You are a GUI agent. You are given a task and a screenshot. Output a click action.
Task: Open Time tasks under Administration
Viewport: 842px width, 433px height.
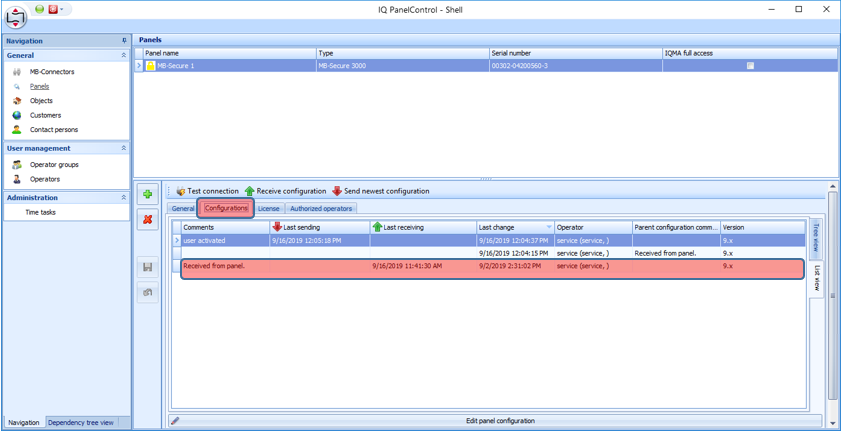(x=40, y=212)
